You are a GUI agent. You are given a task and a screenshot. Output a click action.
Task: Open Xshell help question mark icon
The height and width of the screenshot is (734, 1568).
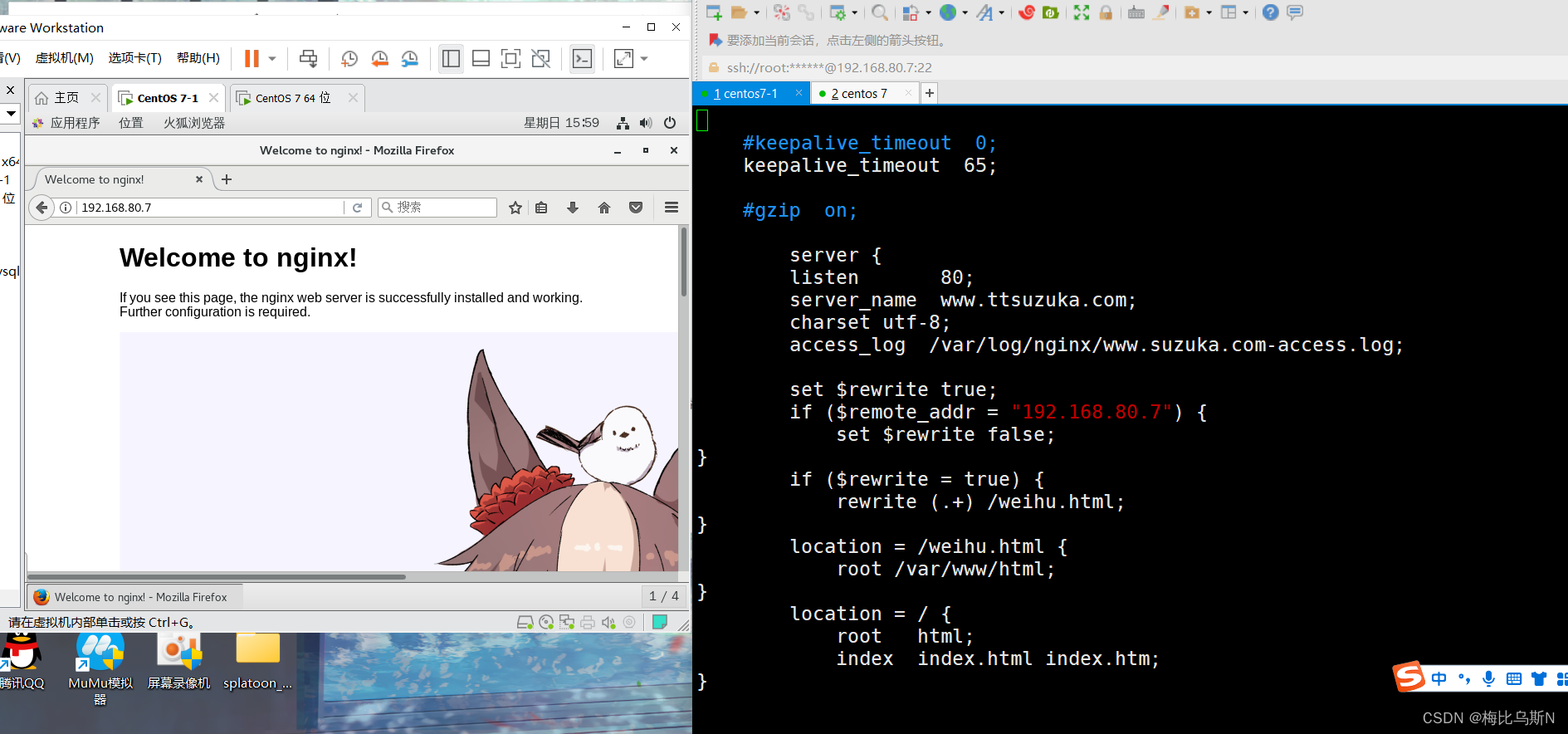point(1271,12)
